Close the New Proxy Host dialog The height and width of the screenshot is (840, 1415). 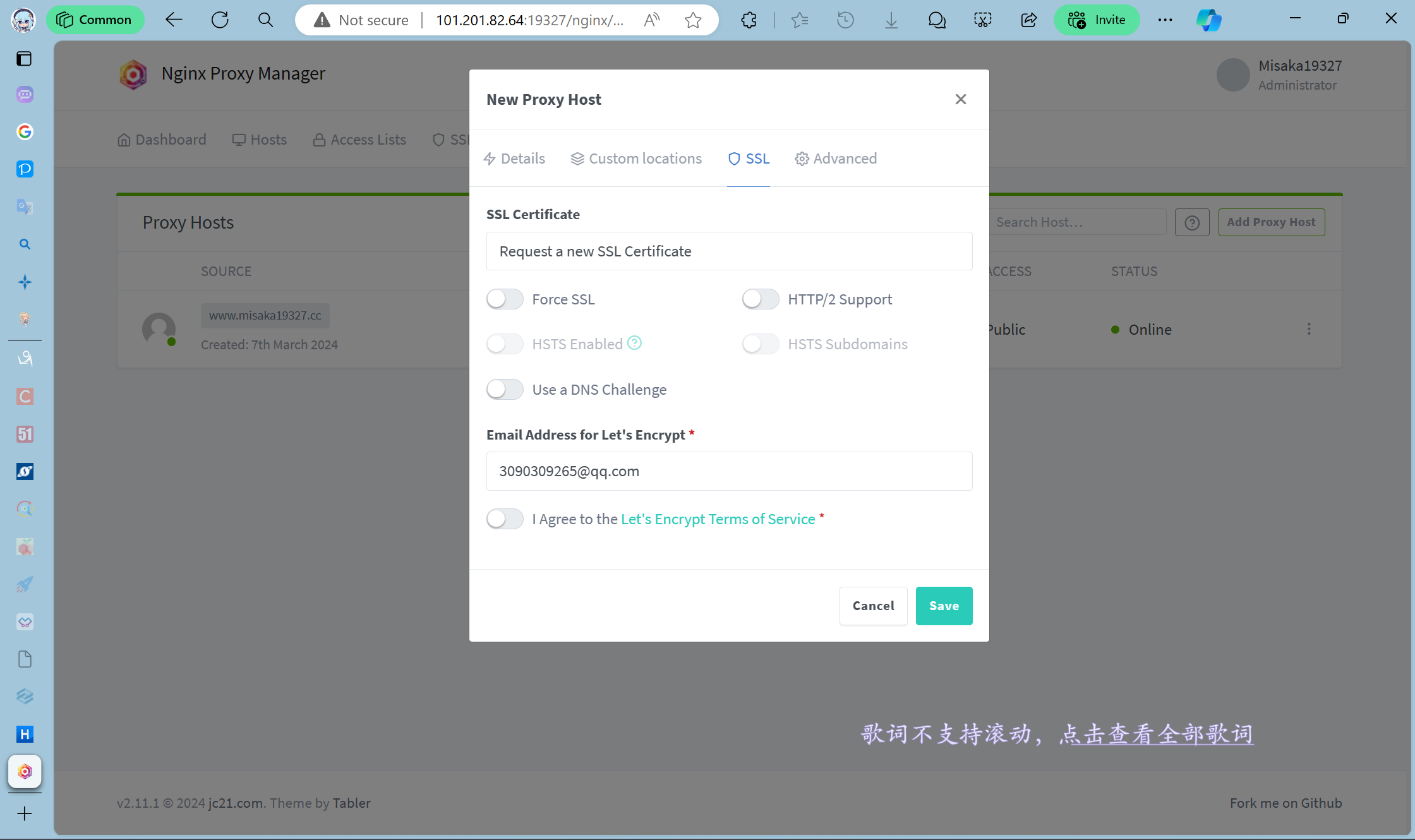tap(961, 99)
